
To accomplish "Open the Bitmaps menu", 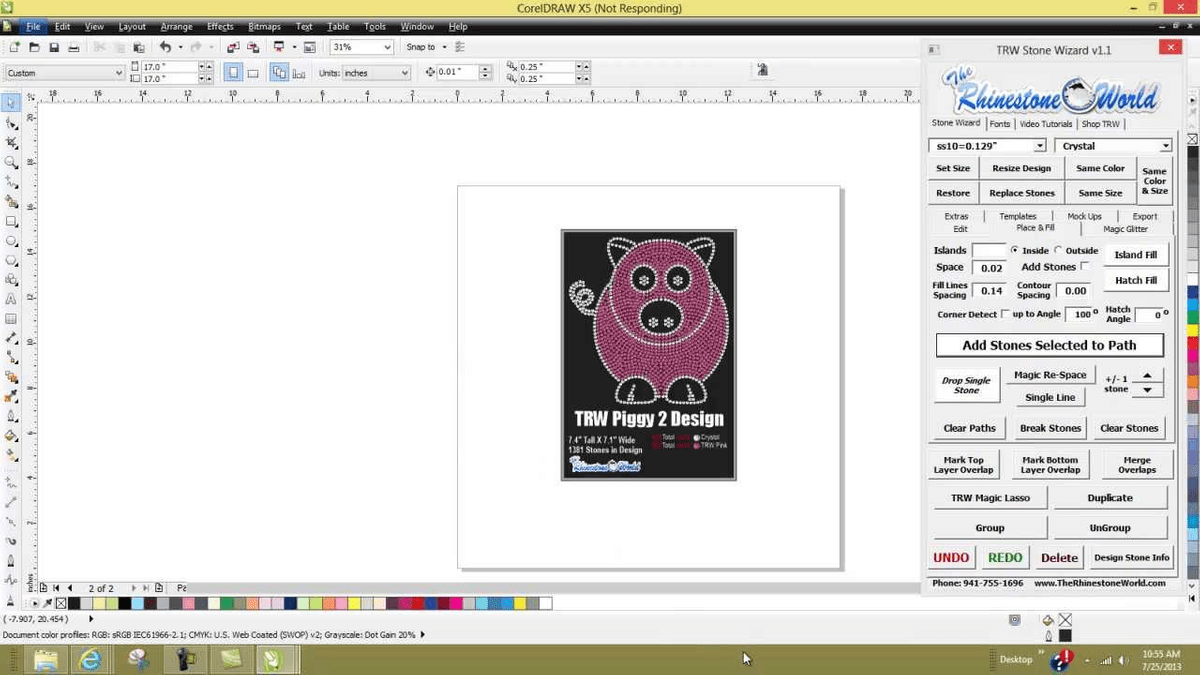I will (x=264, y=26).
